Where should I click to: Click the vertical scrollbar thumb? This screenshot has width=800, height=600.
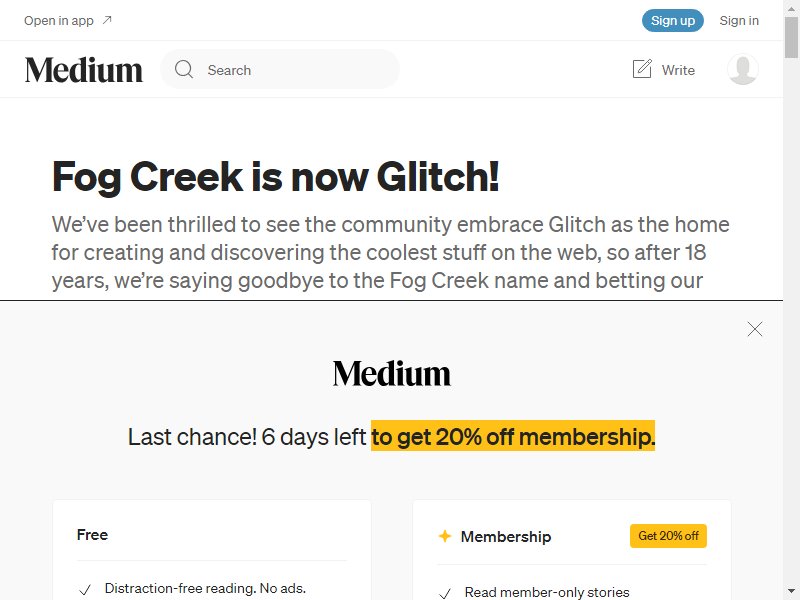coord(791,37)
